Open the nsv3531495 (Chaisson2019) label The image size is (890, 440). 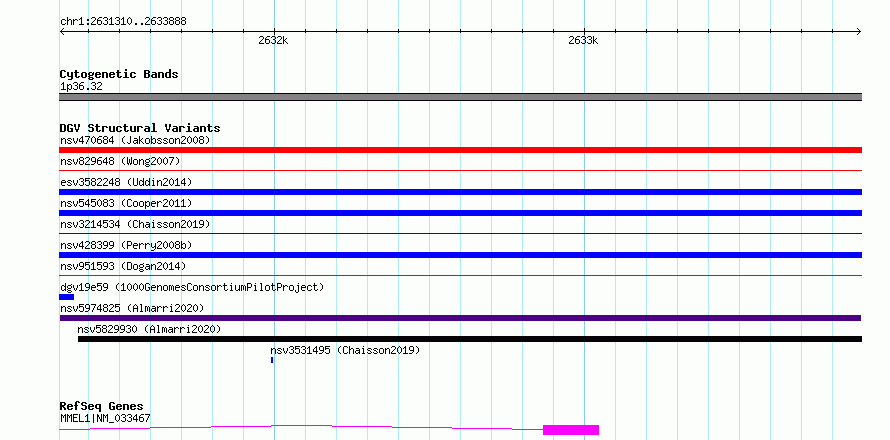pyautogui.click(x=345, y=350)
